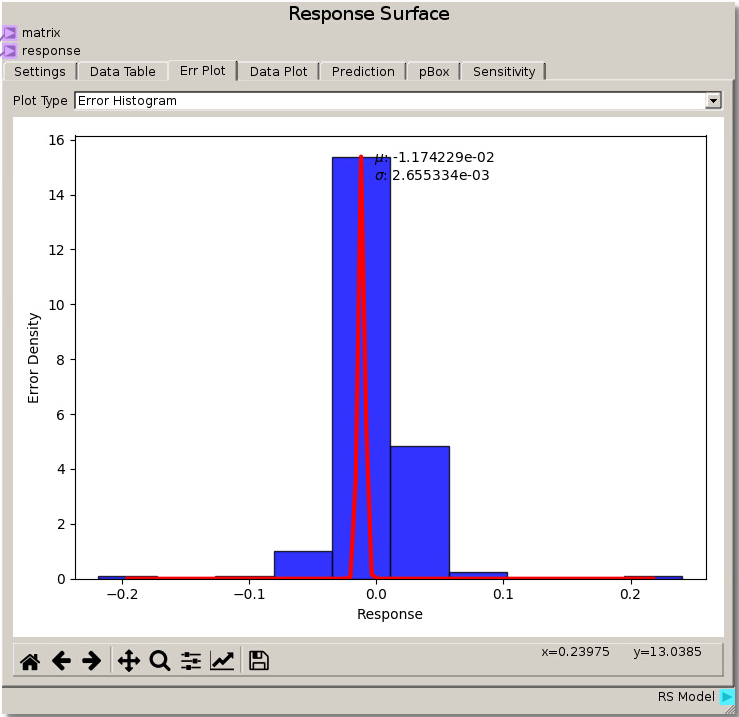
Task: Select the pBox tab
Action: click(x=434, y=72)
